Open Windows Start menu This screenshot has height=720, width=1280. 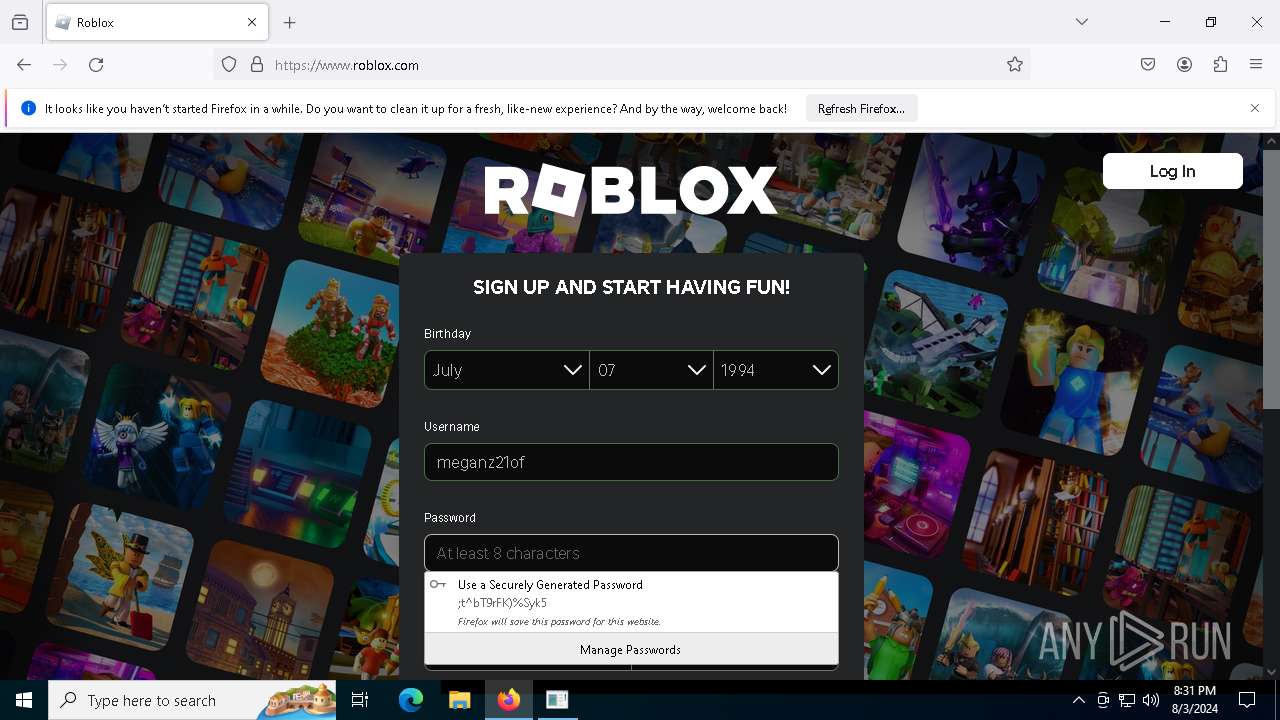click(x=24, y=700)
